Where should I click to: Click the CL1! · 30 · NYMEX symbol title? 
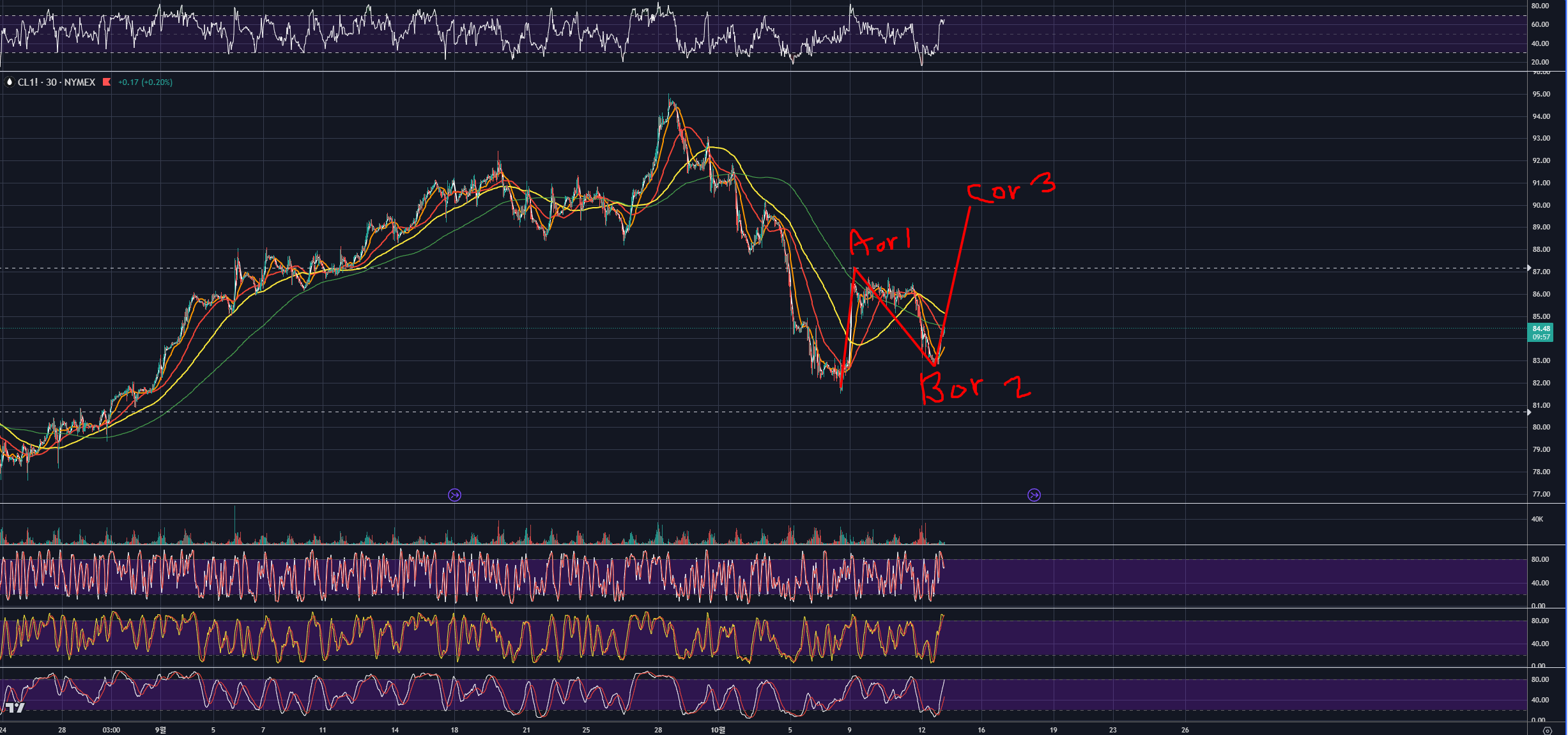tap(56, 82)
